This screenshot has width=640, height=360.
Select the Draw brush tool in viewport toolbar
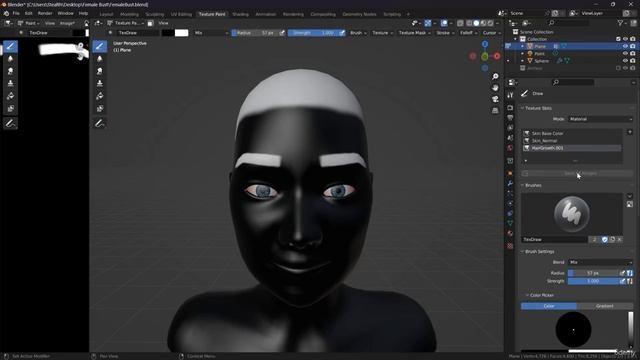[x=100, y=46]
